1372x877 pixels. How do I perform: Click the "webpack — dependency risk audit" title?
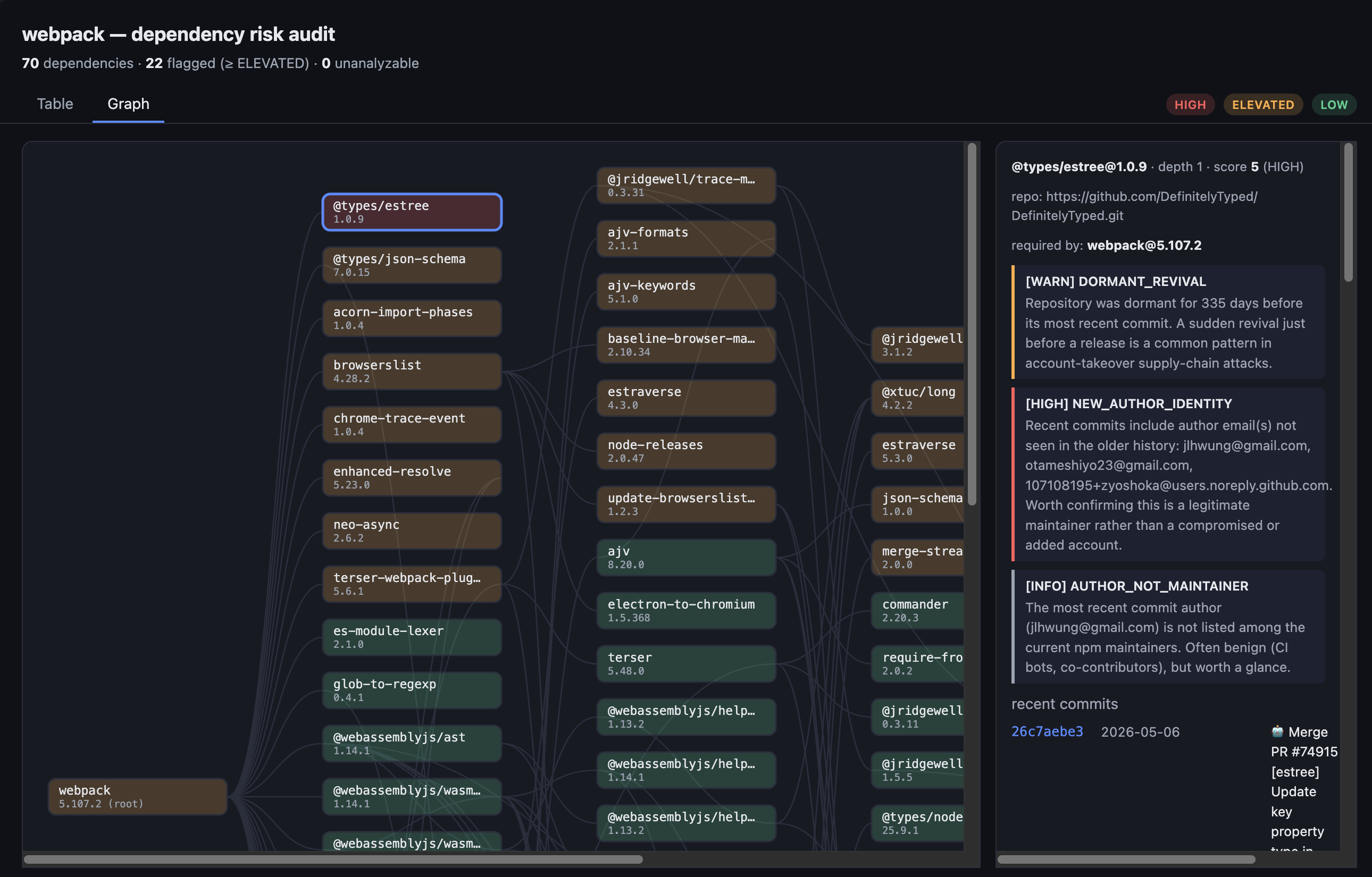[x=178, y=34]
